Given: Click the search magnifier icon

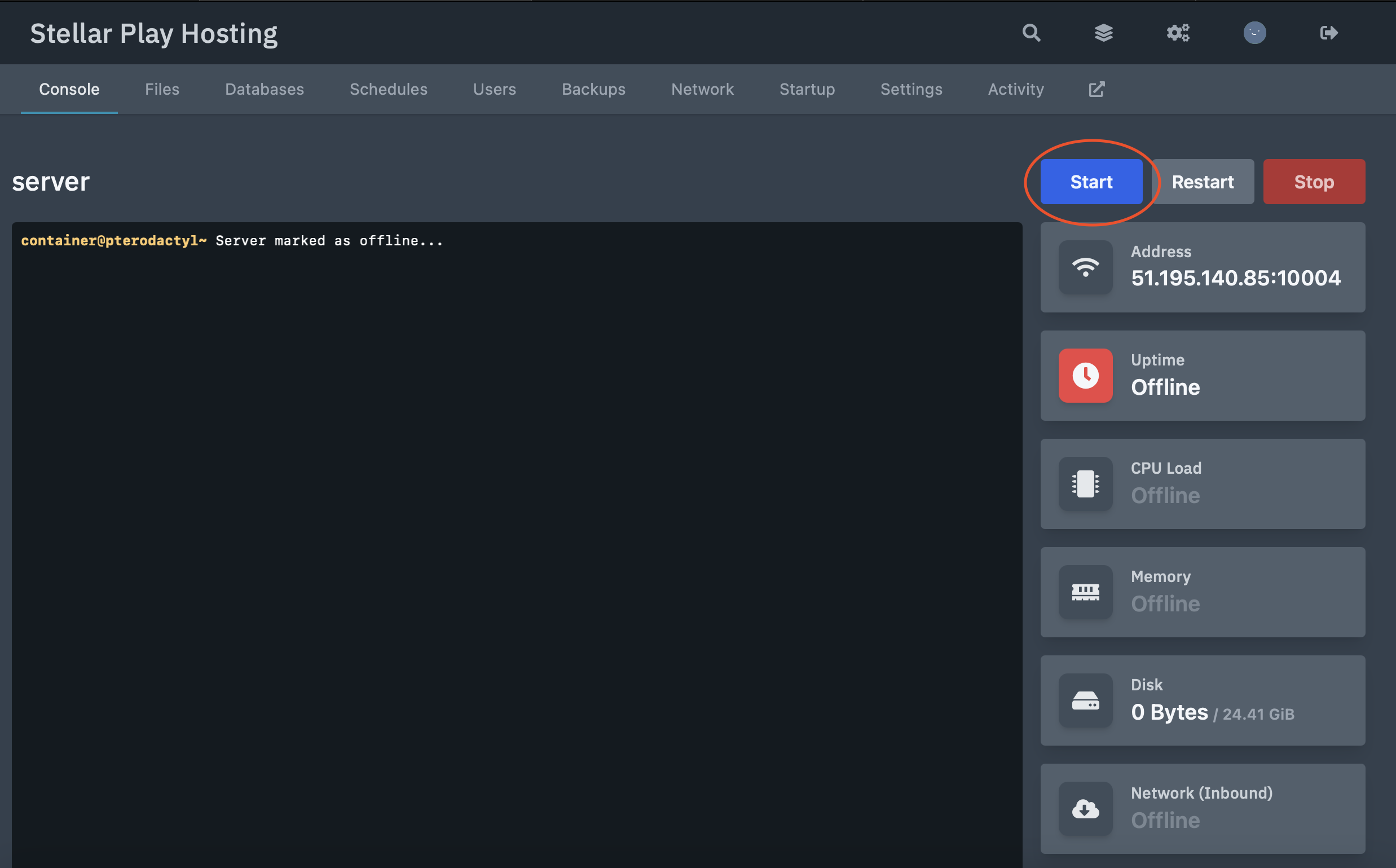Looking at the screenshot, I should point(1031,33).
